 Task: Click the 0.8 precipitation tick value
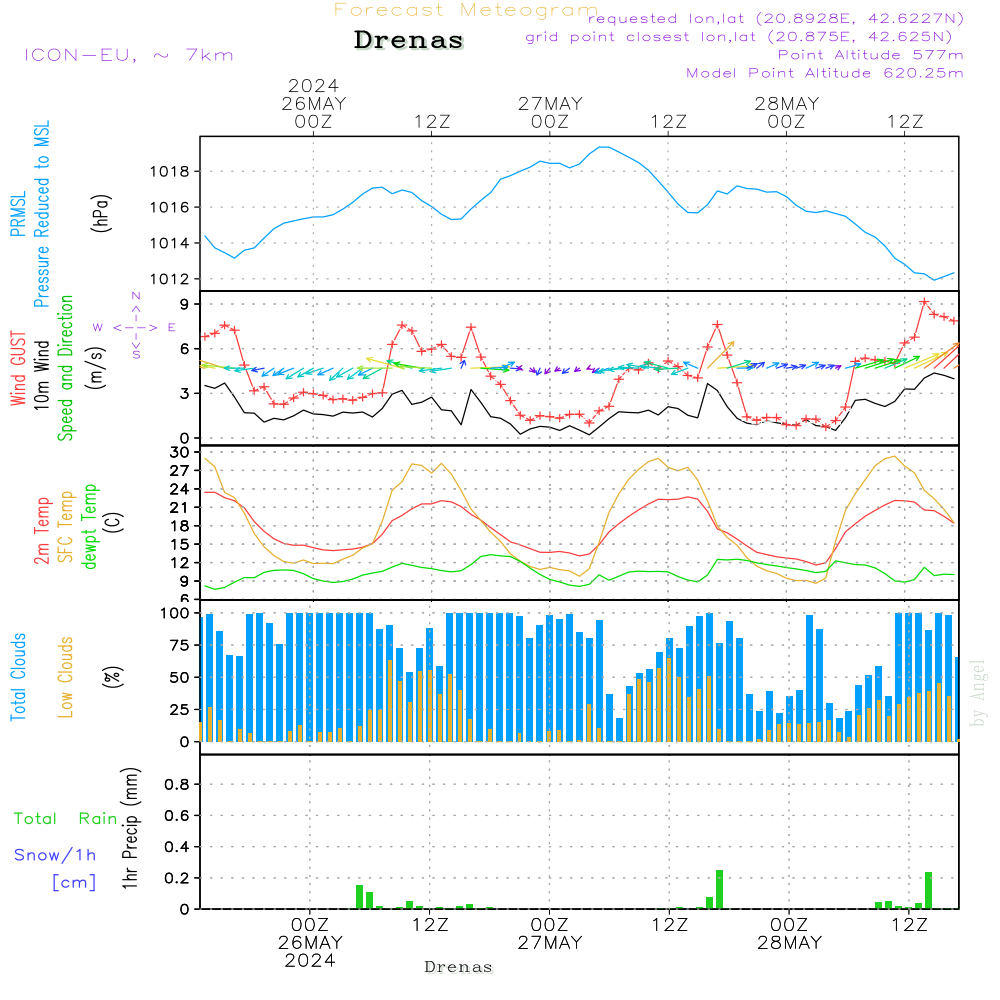(177, 784)
